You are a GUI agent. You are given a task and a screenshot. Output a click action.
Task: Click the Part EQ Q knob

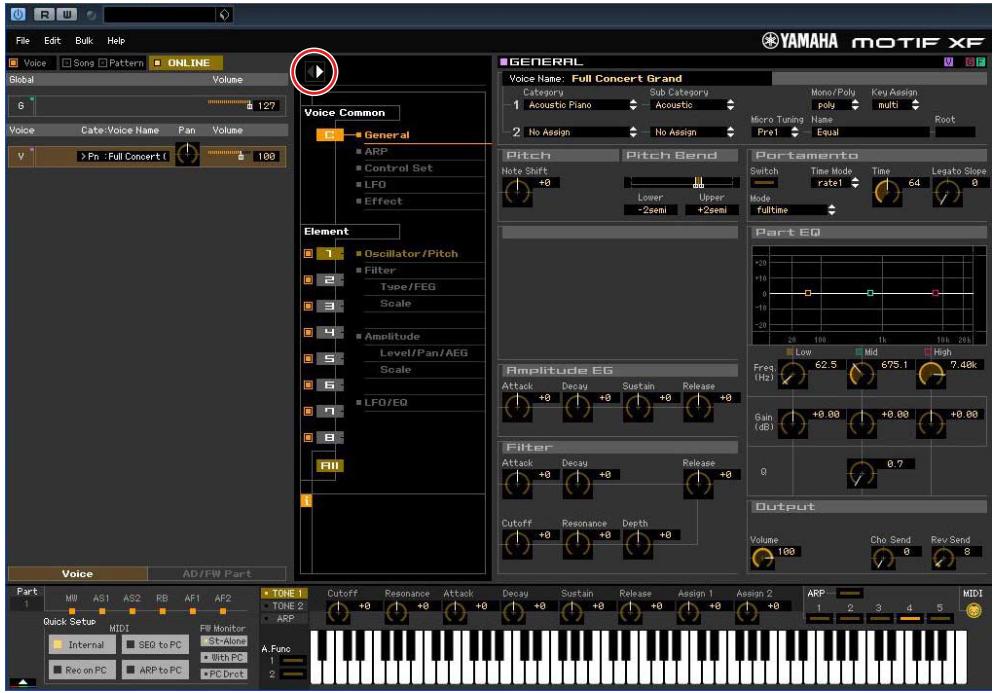click(861, 473)
